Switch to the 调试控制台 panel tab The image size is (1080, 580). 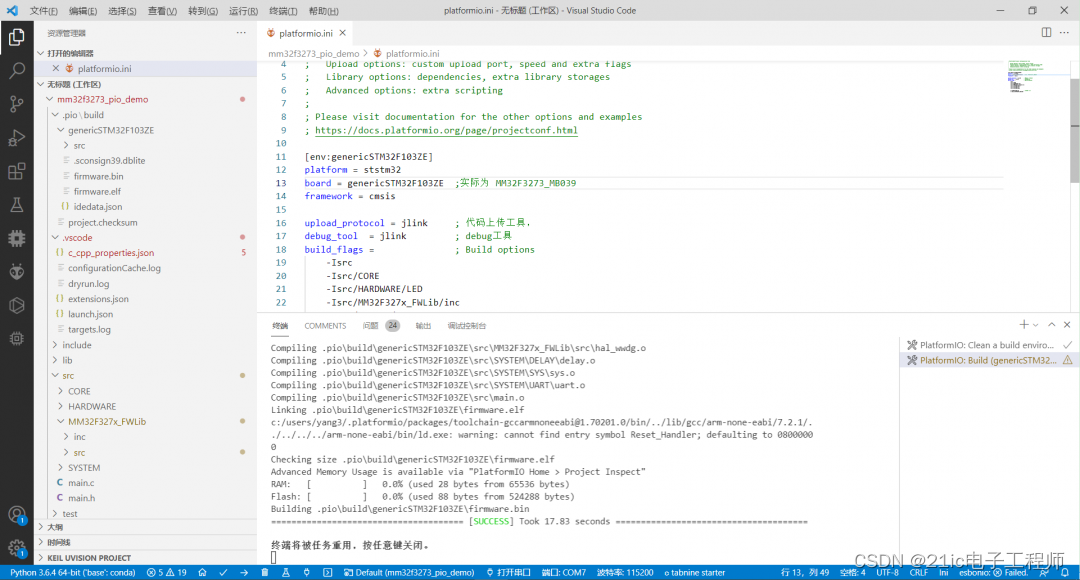(x=466, y=325)
